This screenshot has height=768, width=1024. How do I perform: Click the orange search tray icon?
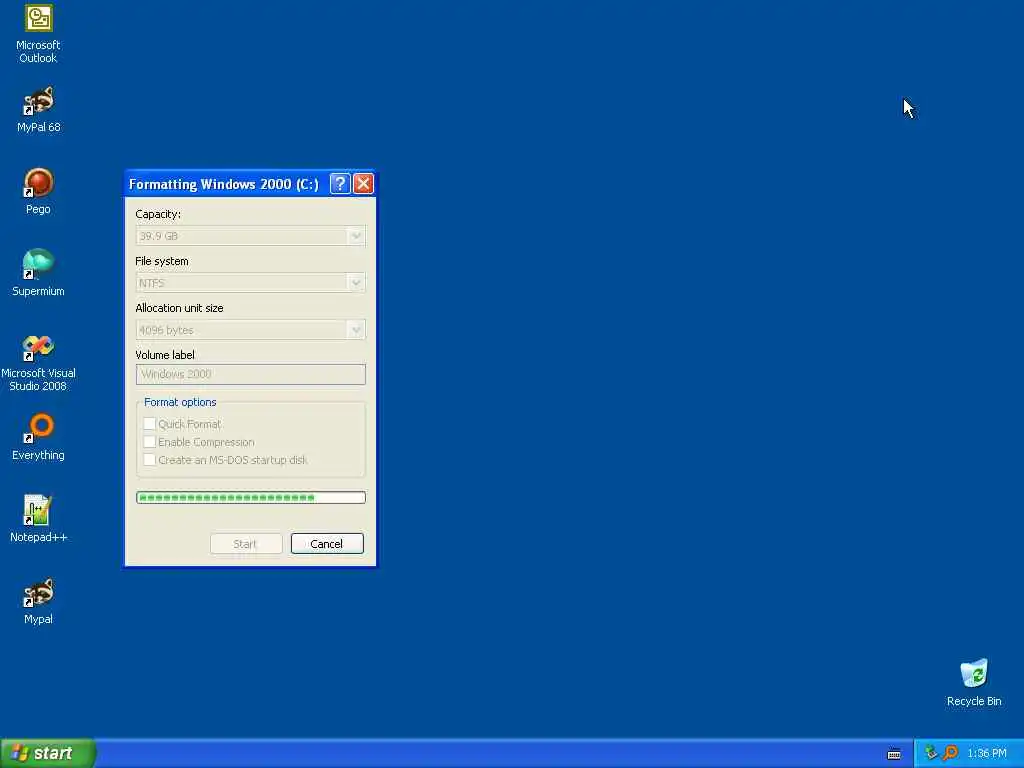pos(950,753)
